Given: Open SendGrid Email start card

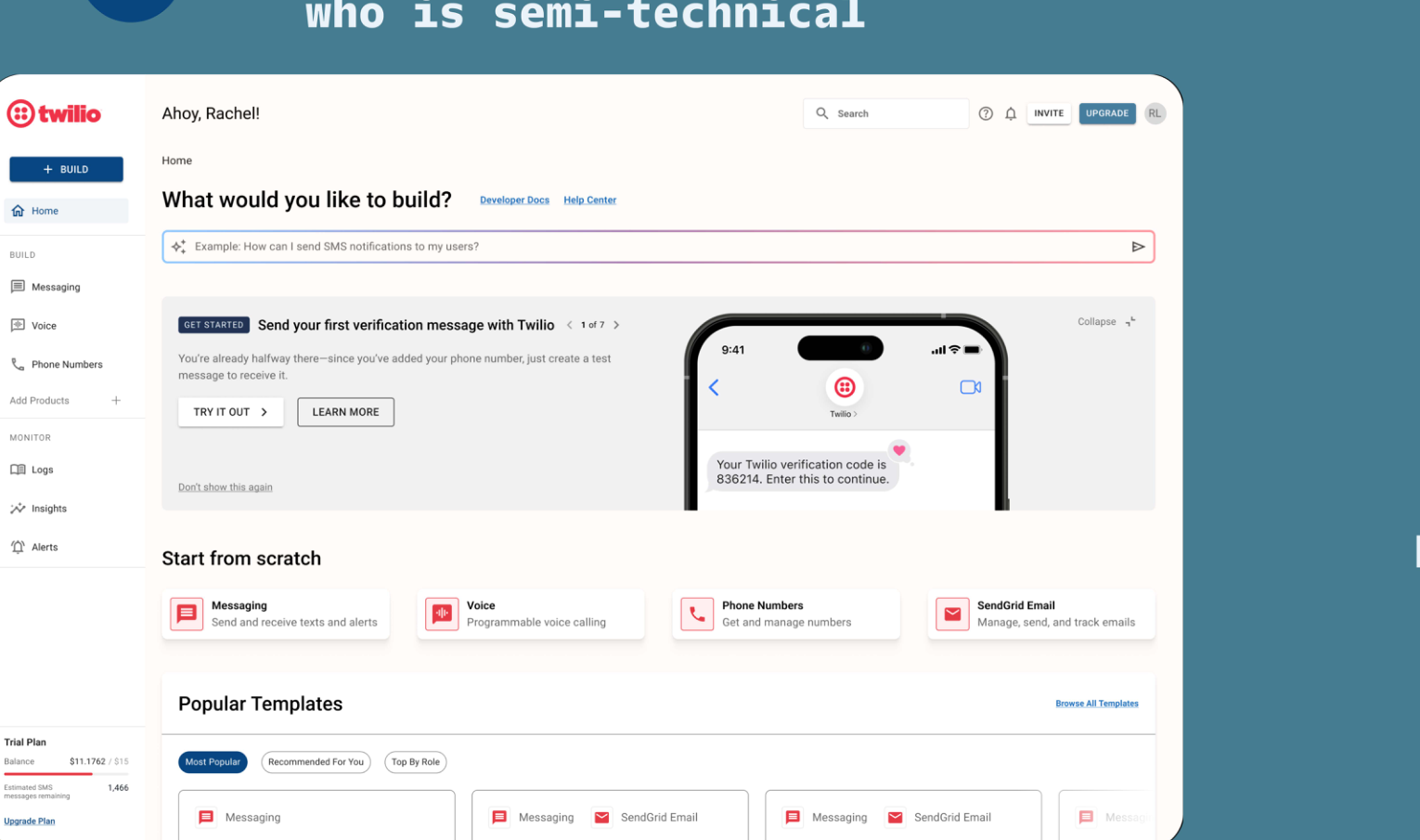Looking at the screenshot, I should point(1041,614).
